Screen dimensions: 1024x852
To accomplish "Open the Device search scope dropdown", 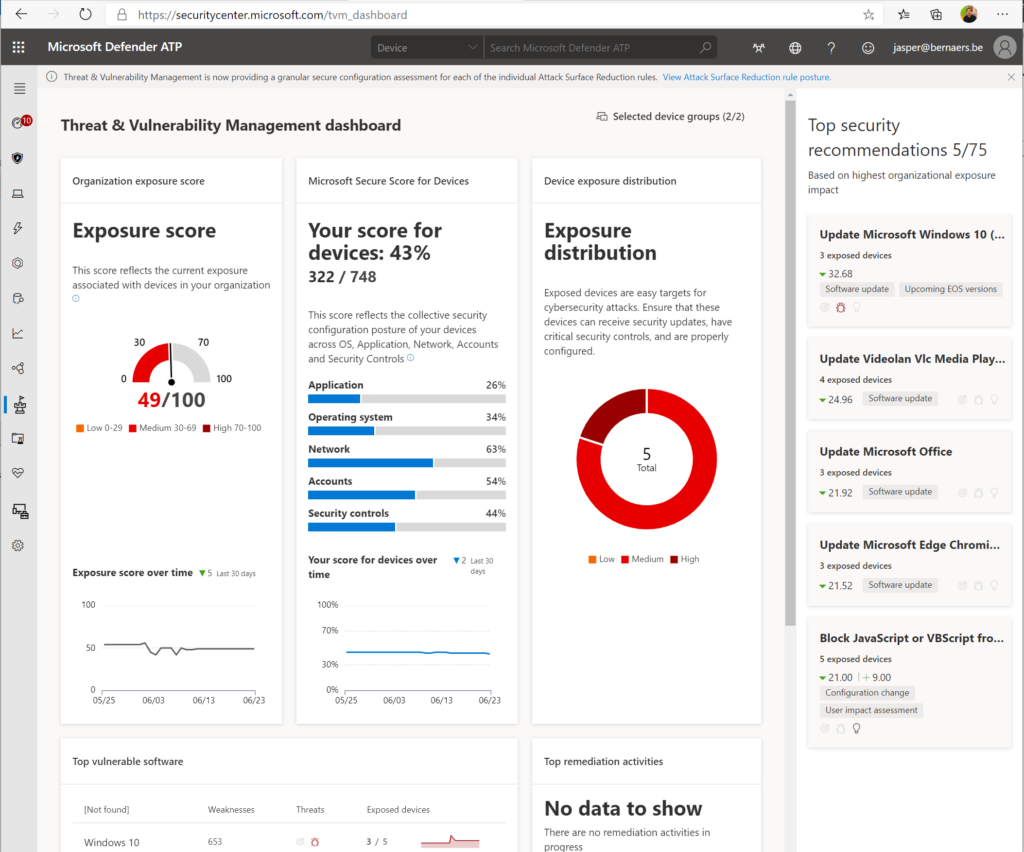I will tap(426, 48).
